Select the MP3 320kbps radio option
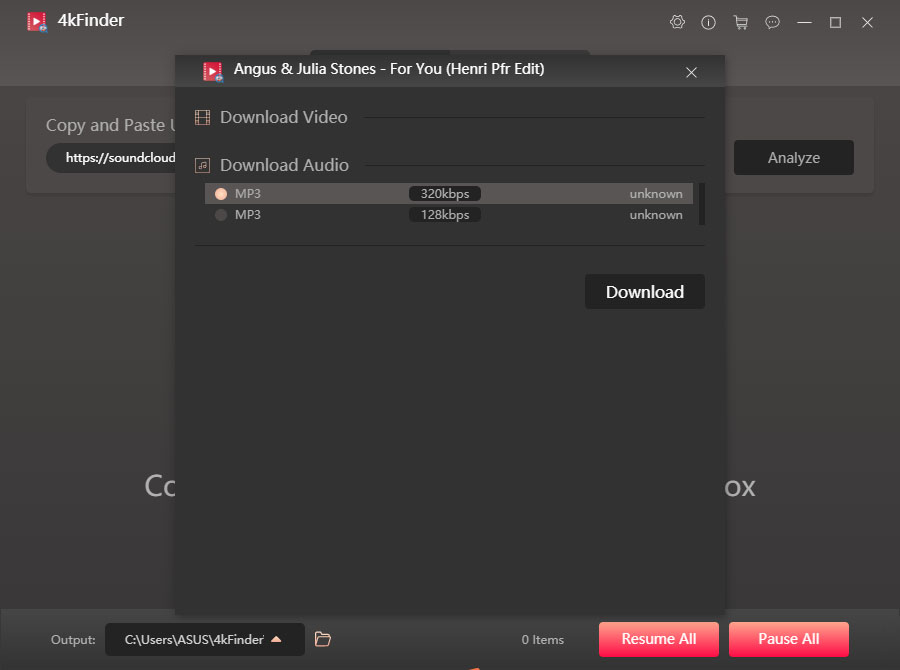 pos(221,194)
